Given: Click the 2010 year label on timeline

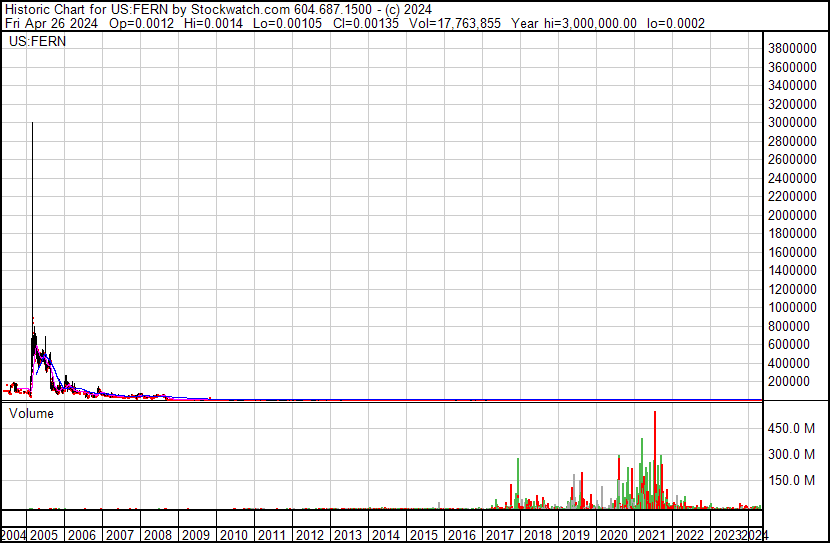Looking at the screenshot, I should (234, 535).
